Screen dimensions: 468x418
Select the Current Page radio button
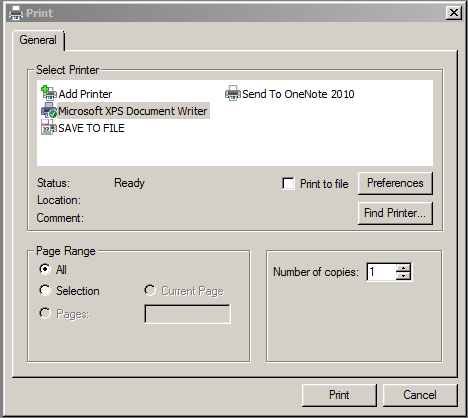(150, 290)
